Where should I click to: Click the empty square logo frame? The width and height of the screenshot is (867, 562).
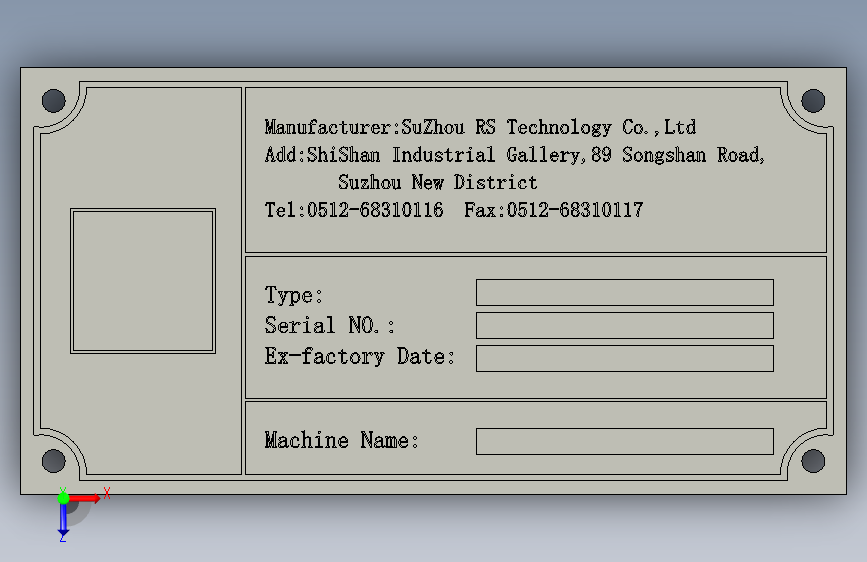pos(143,281)
